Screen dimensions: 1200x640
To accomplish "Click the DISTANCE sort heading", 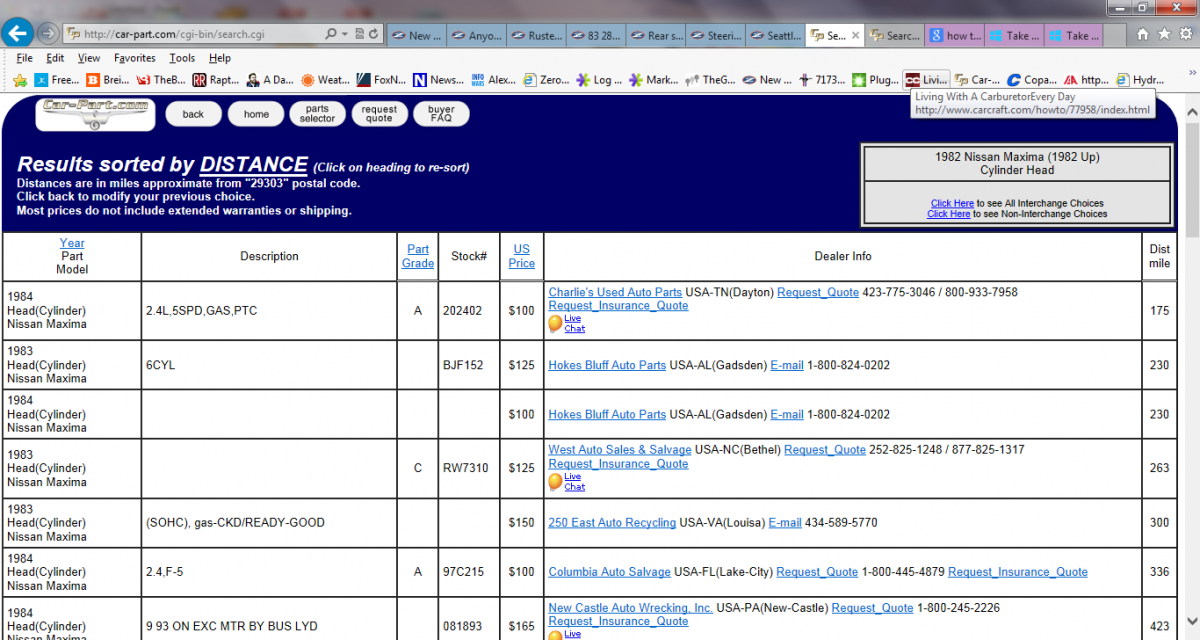I will click(254, 165).
